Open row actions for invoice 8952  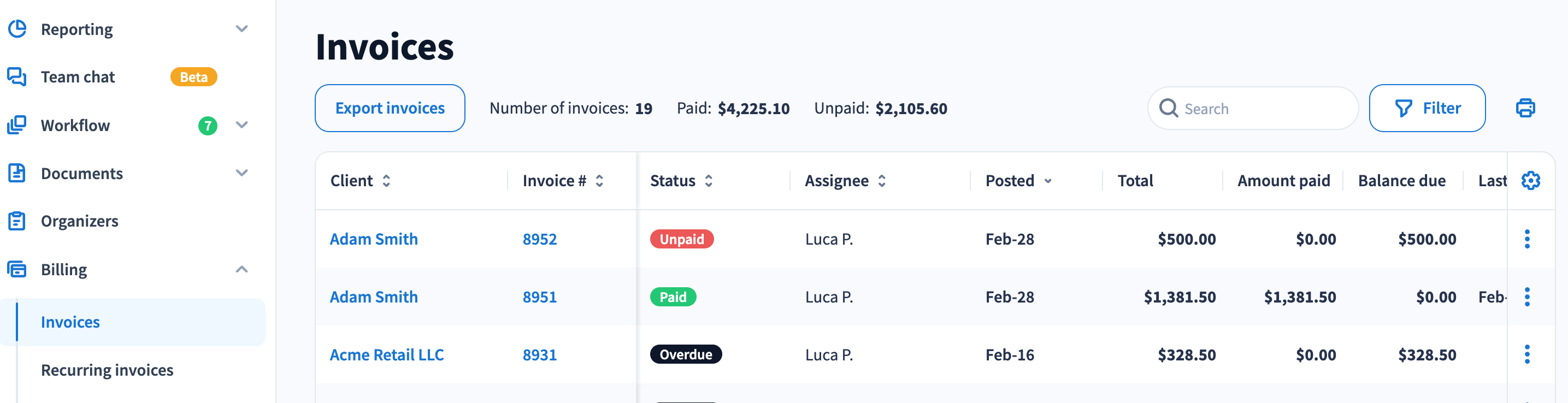(1526, 239)
